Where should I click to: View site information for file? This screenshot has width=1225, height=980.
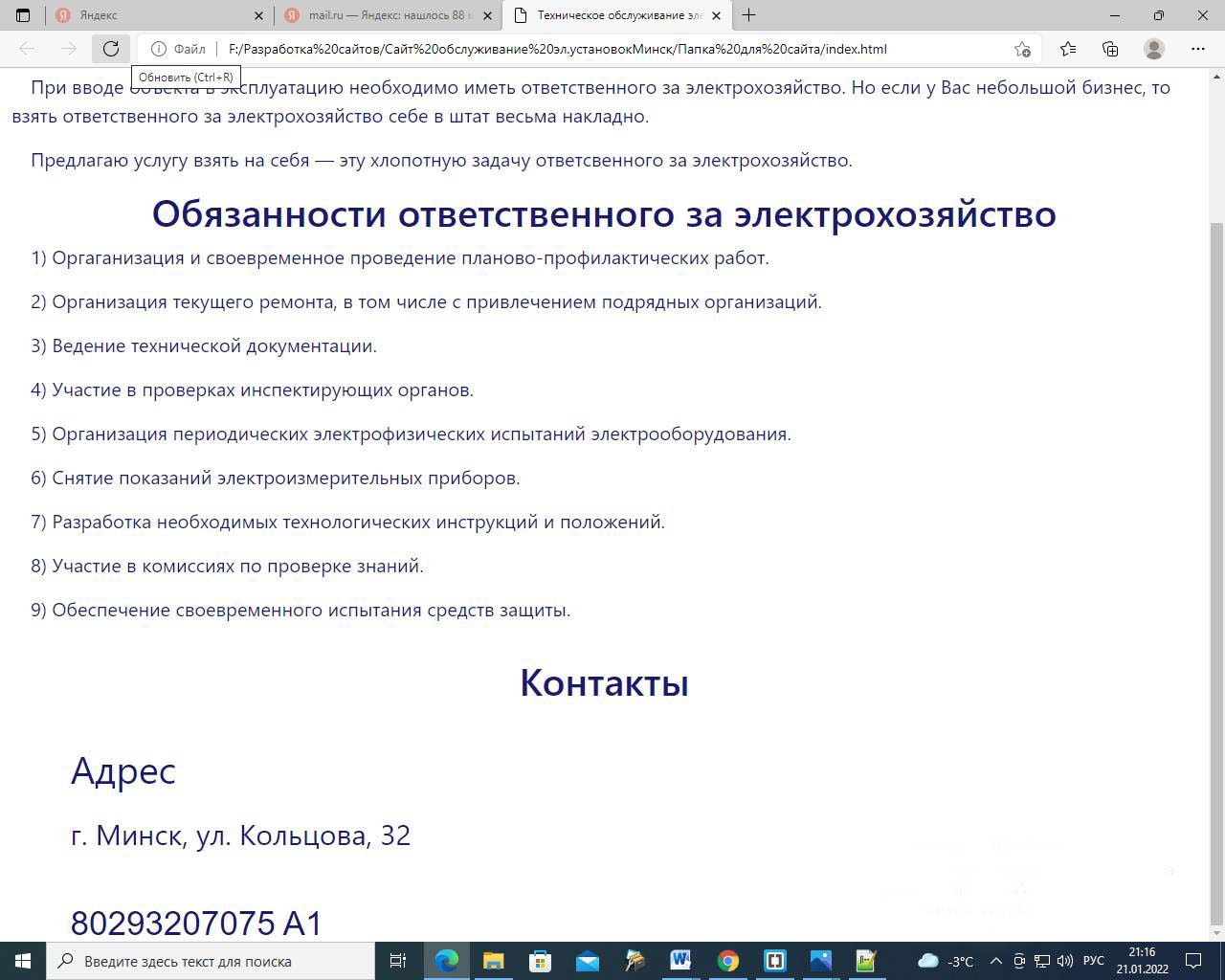(x=179, y=49)
